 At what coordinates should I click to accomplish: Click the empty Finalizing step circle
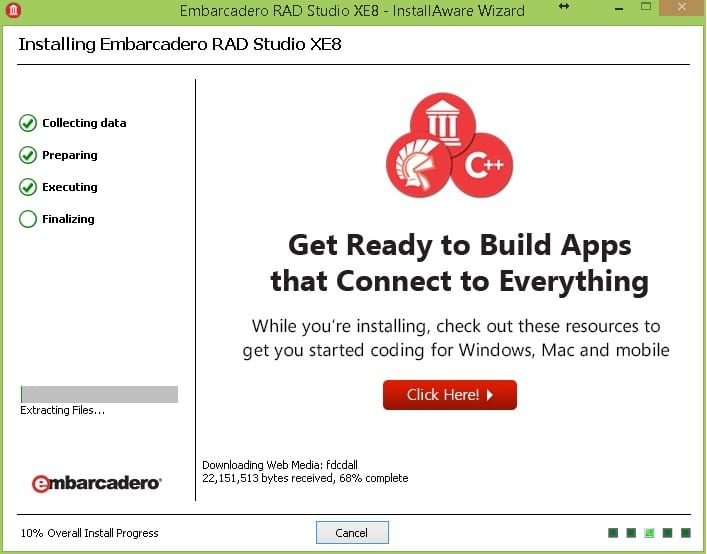tap(28, 219)
